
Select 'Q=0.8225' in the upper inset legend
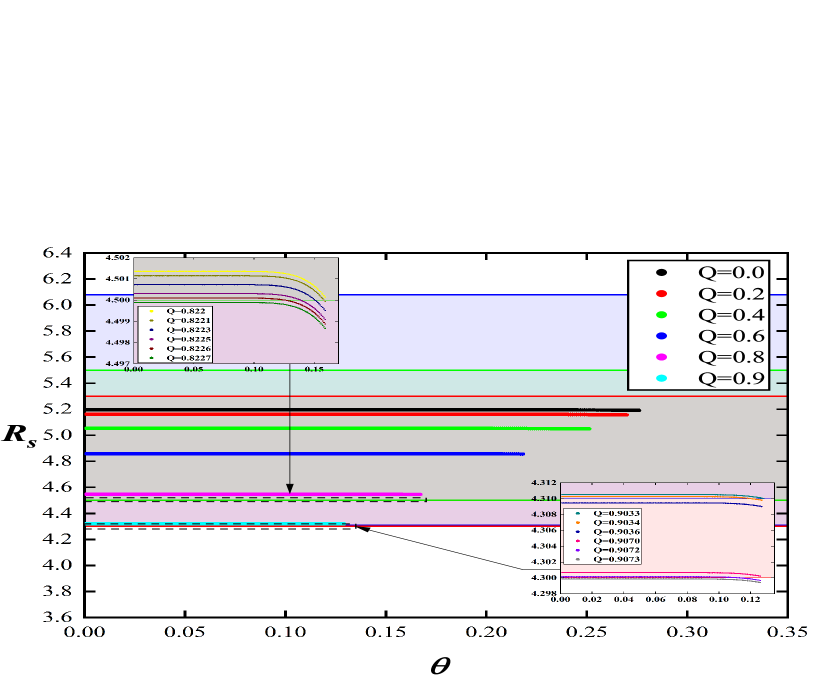(189, 339)
